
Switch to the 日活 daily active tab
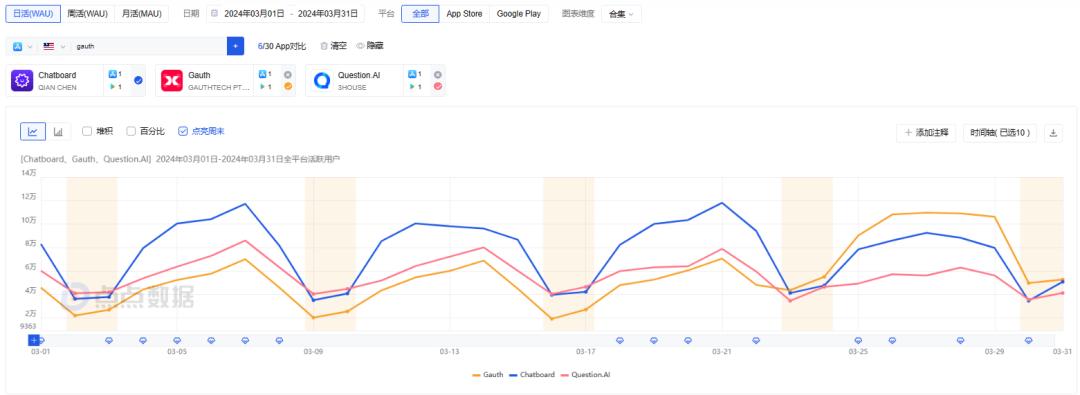(x=33, y=14)
